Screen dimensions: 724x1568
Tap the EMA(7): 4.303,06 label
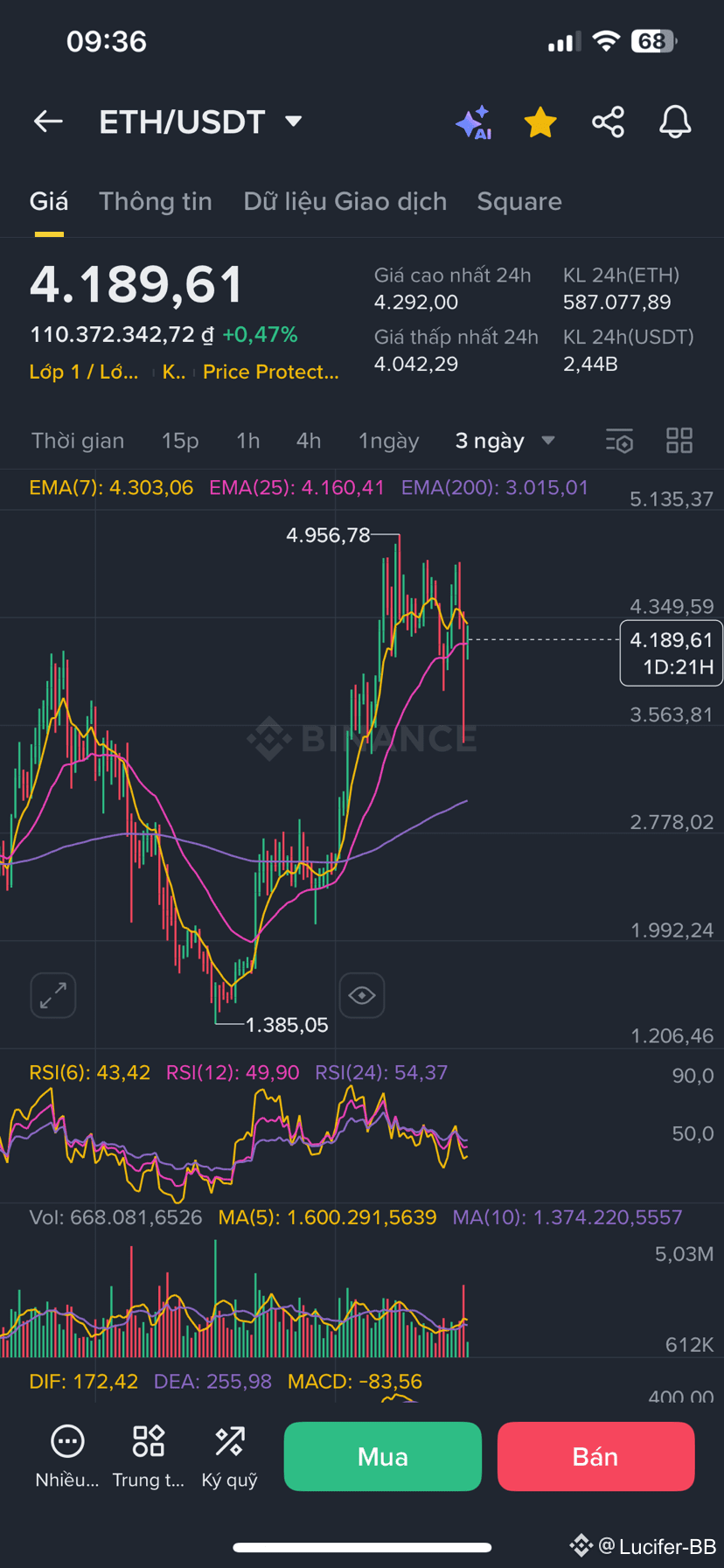pyautogui.click(x=111, y=487)
